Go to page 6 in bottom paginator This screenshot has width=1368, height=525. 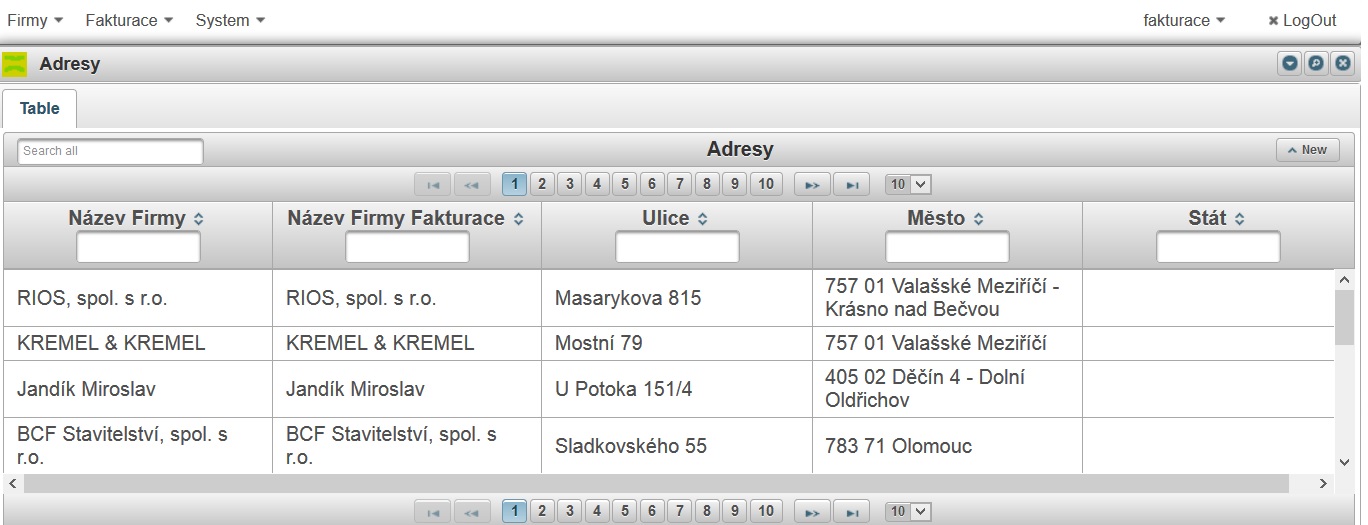(652, 511)
